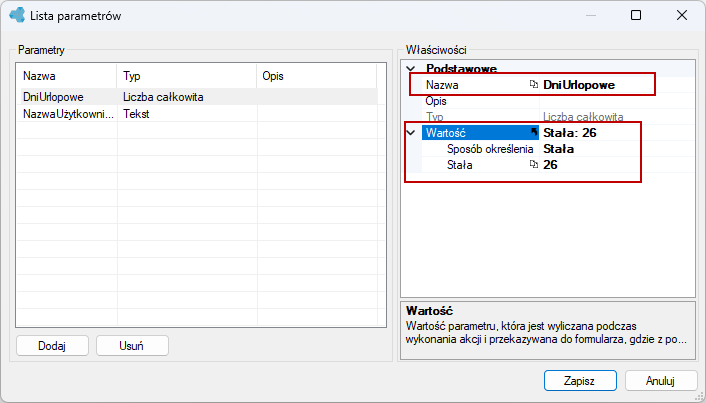Click the small icon beside Stała property
Screen dimensions: 706x403
pyautogui.click(x=534, y=165)
